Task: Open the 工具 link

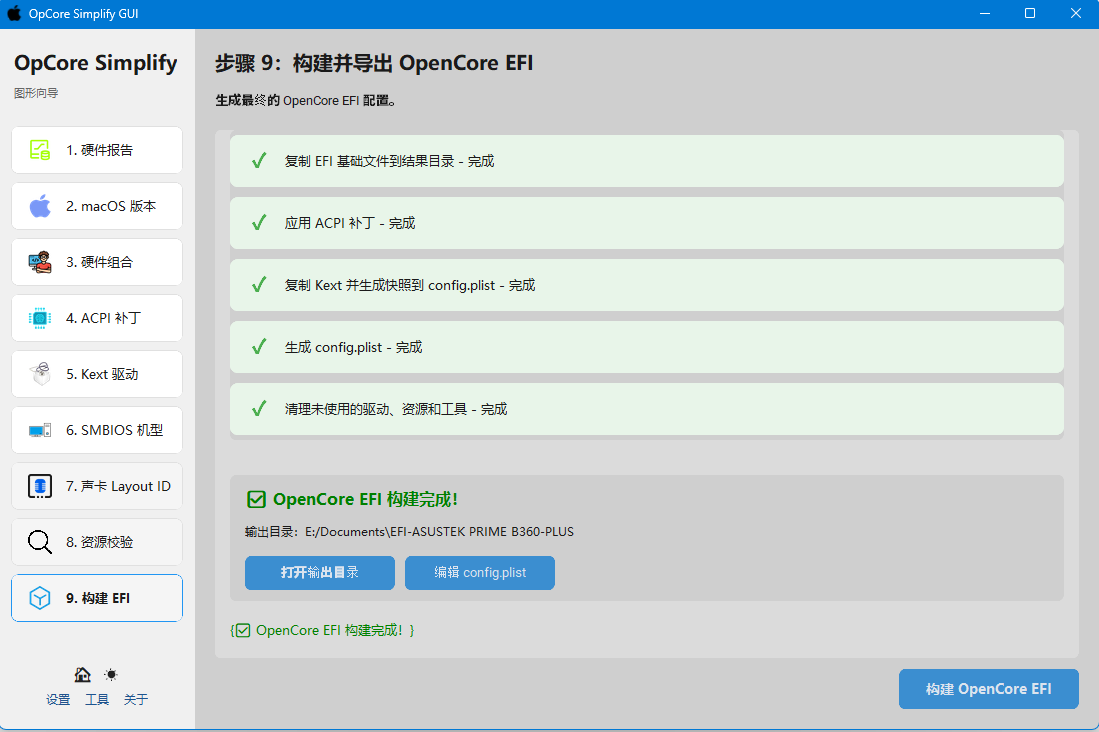Action: pos(97,700)
